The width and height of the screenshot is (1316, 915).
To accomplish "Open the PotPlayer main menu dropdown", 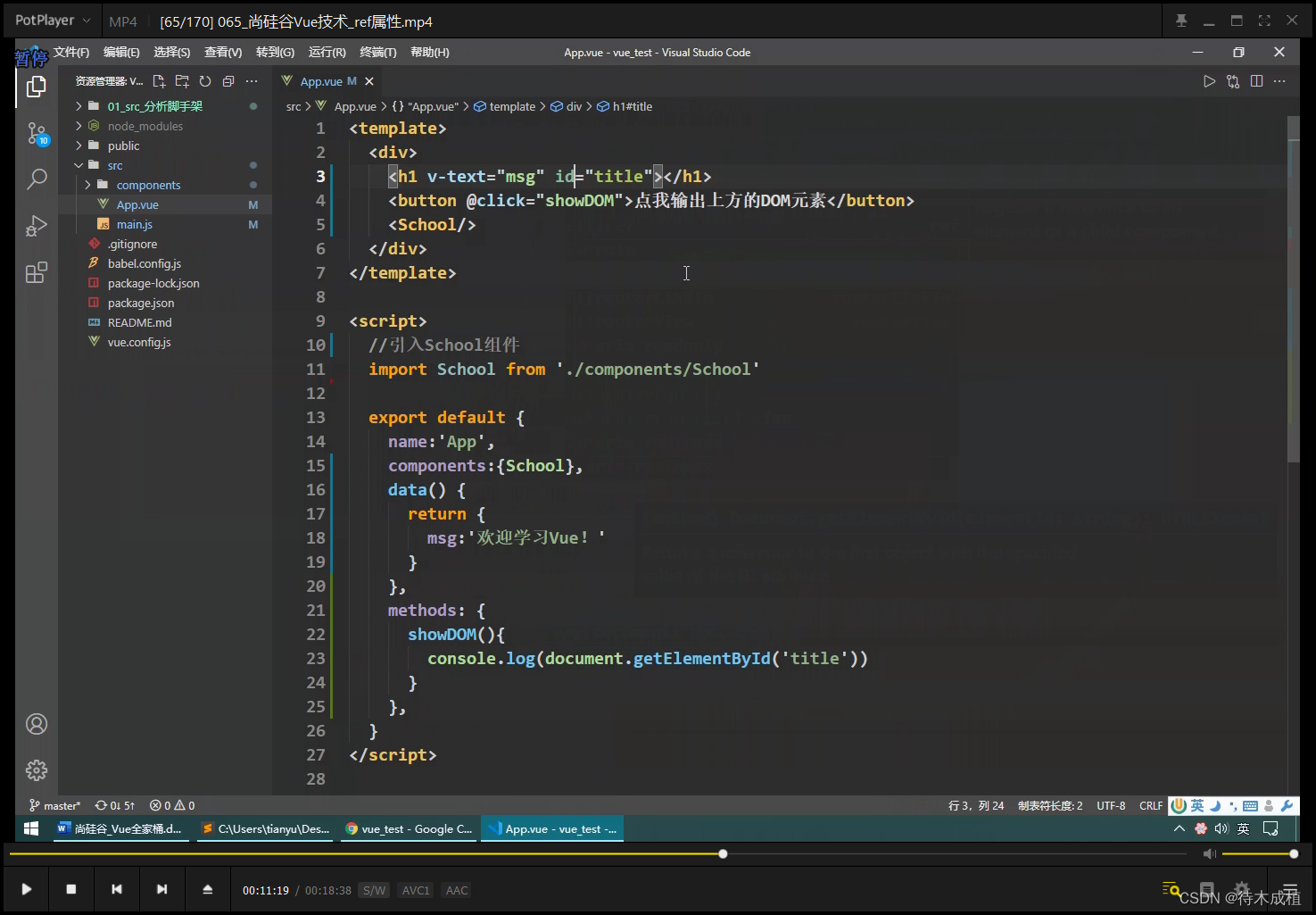I will click(x=53, y=21).
